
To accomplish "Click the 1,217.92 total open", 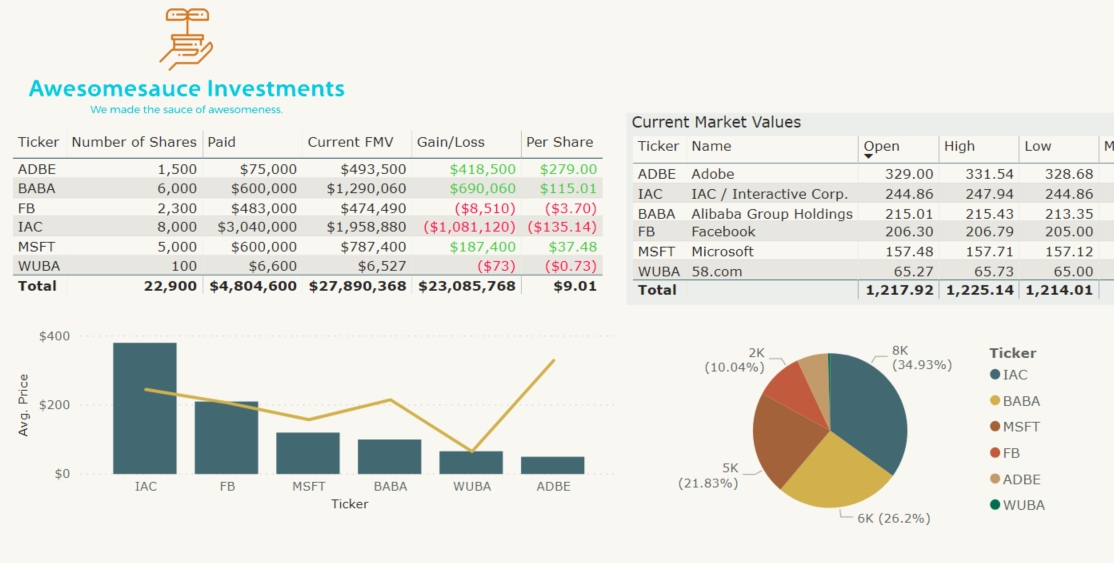I will click(x=899, y=290).
